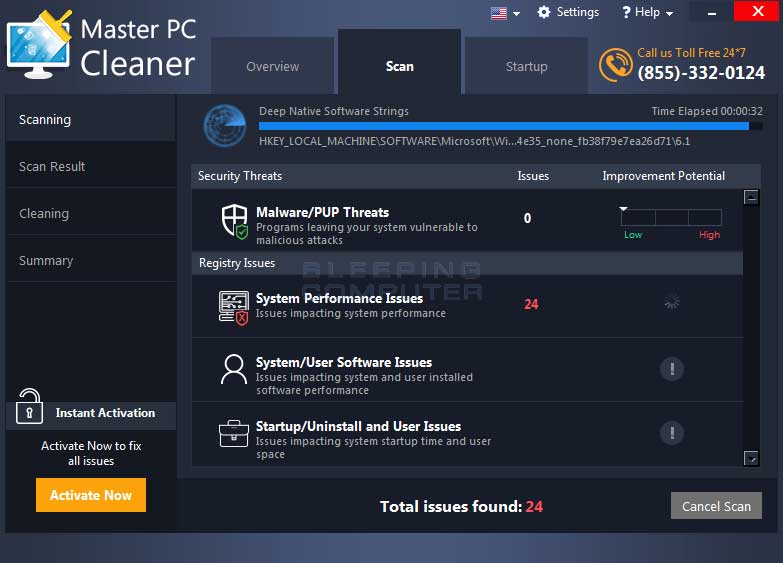Click the Help question mark icon
This screenshot has width=783, height=563.
[x=626, y=12]
